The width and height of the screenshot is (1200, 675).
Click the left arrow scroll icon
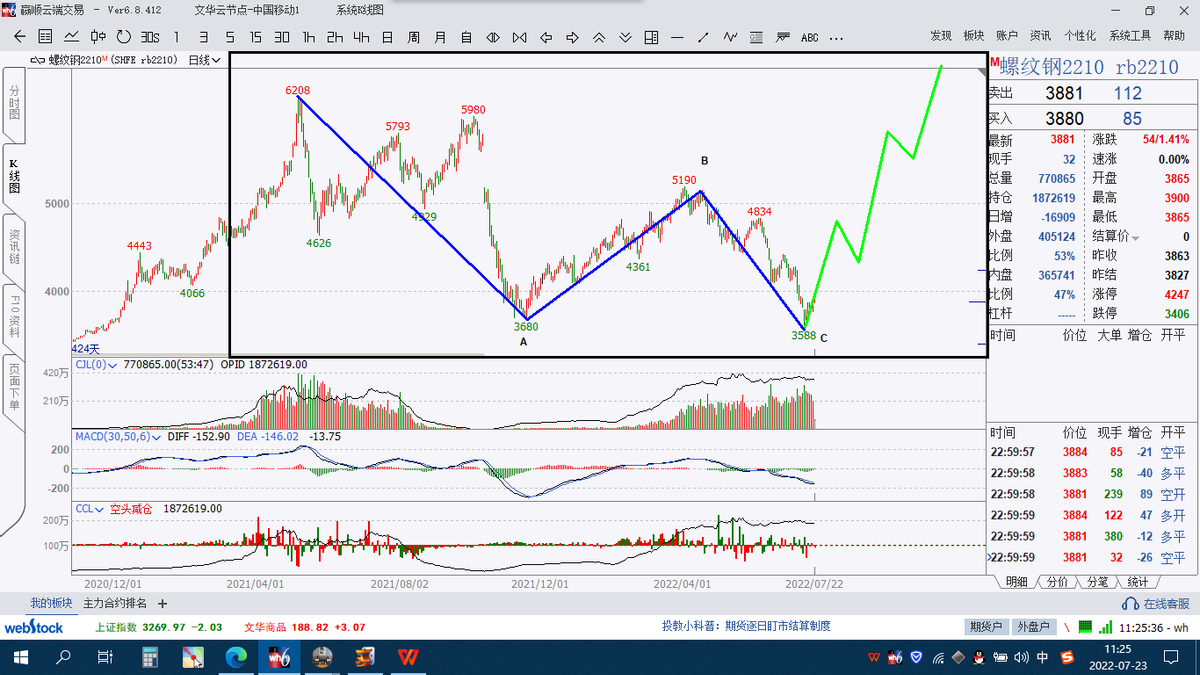pos(546,37)
